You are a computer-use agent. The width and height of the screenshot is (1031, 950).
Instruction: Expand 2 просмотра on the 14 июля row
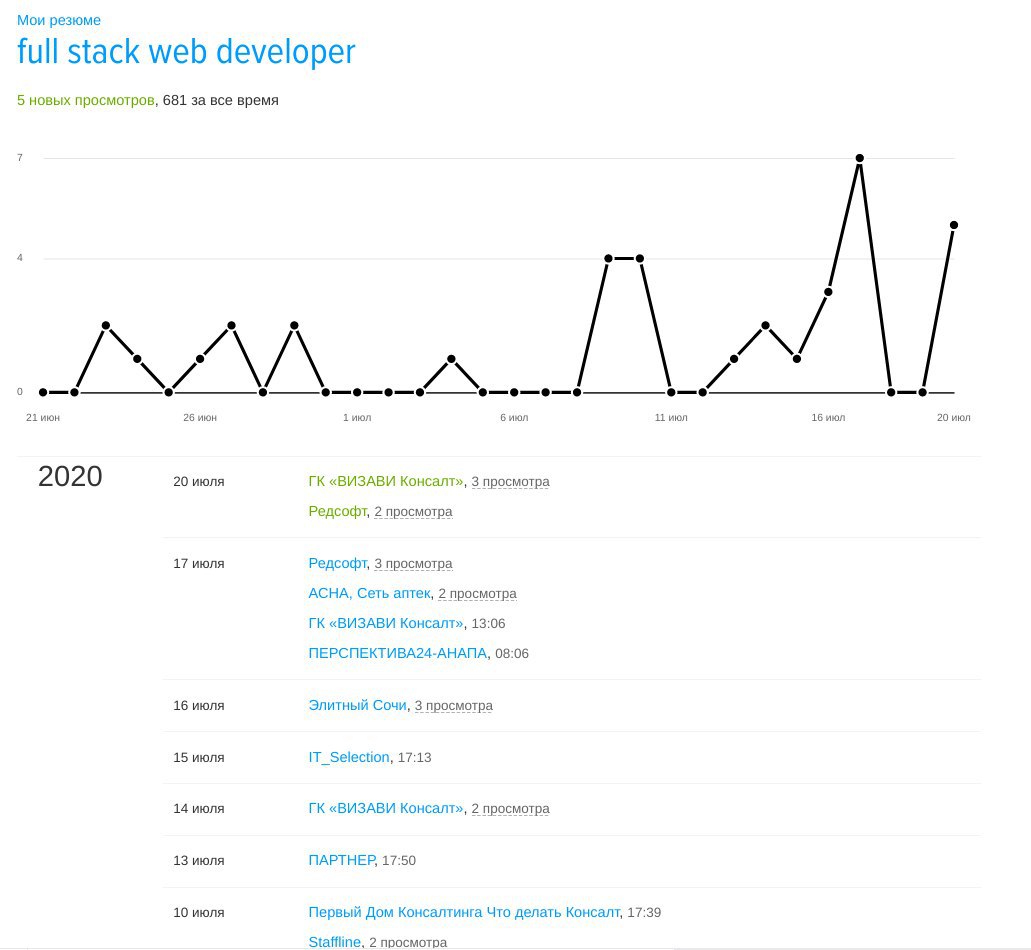coord(510,809)
